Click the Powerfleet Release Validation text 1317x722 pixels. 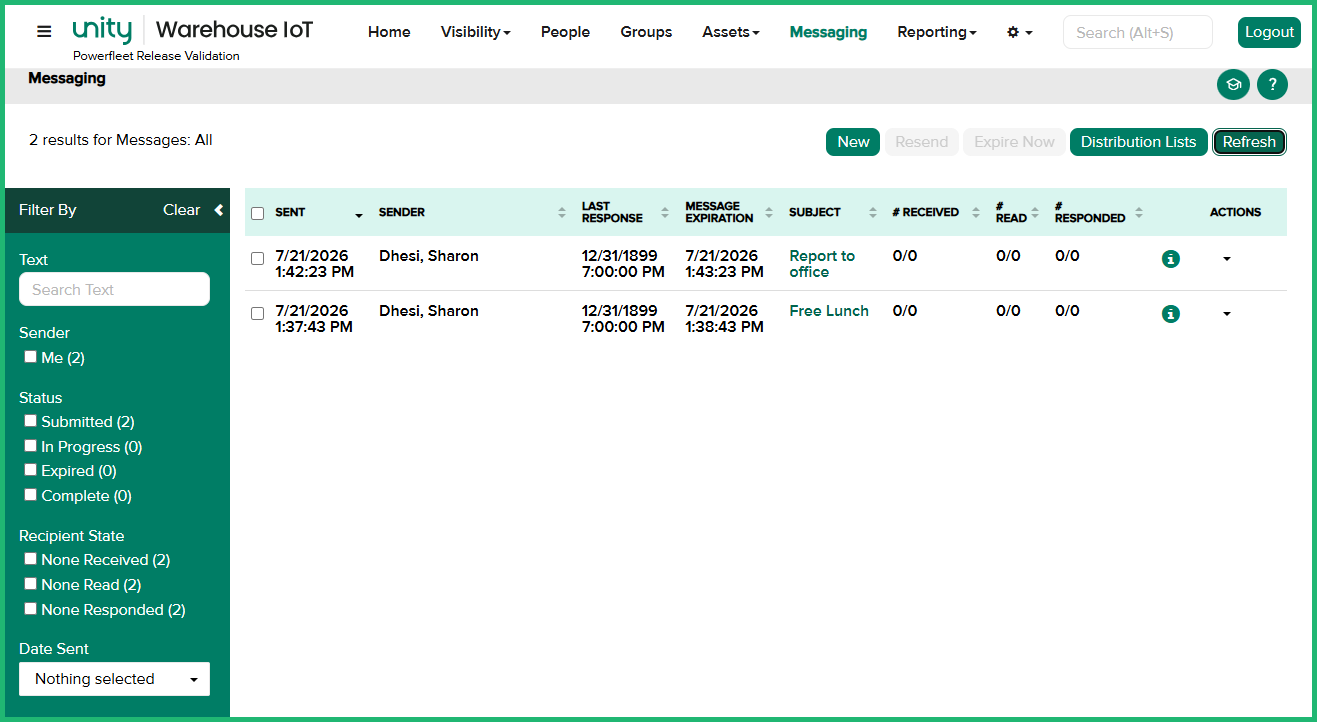tap(156, 56)
